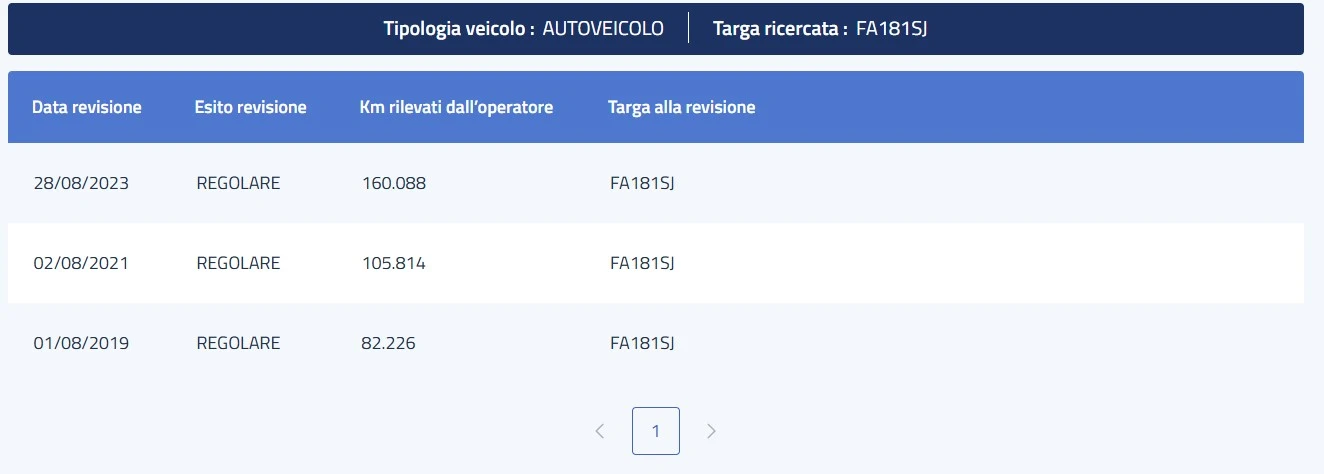Click the Esito revisione column header
This screenshot has width=1324, height=474.
(250, 107)
